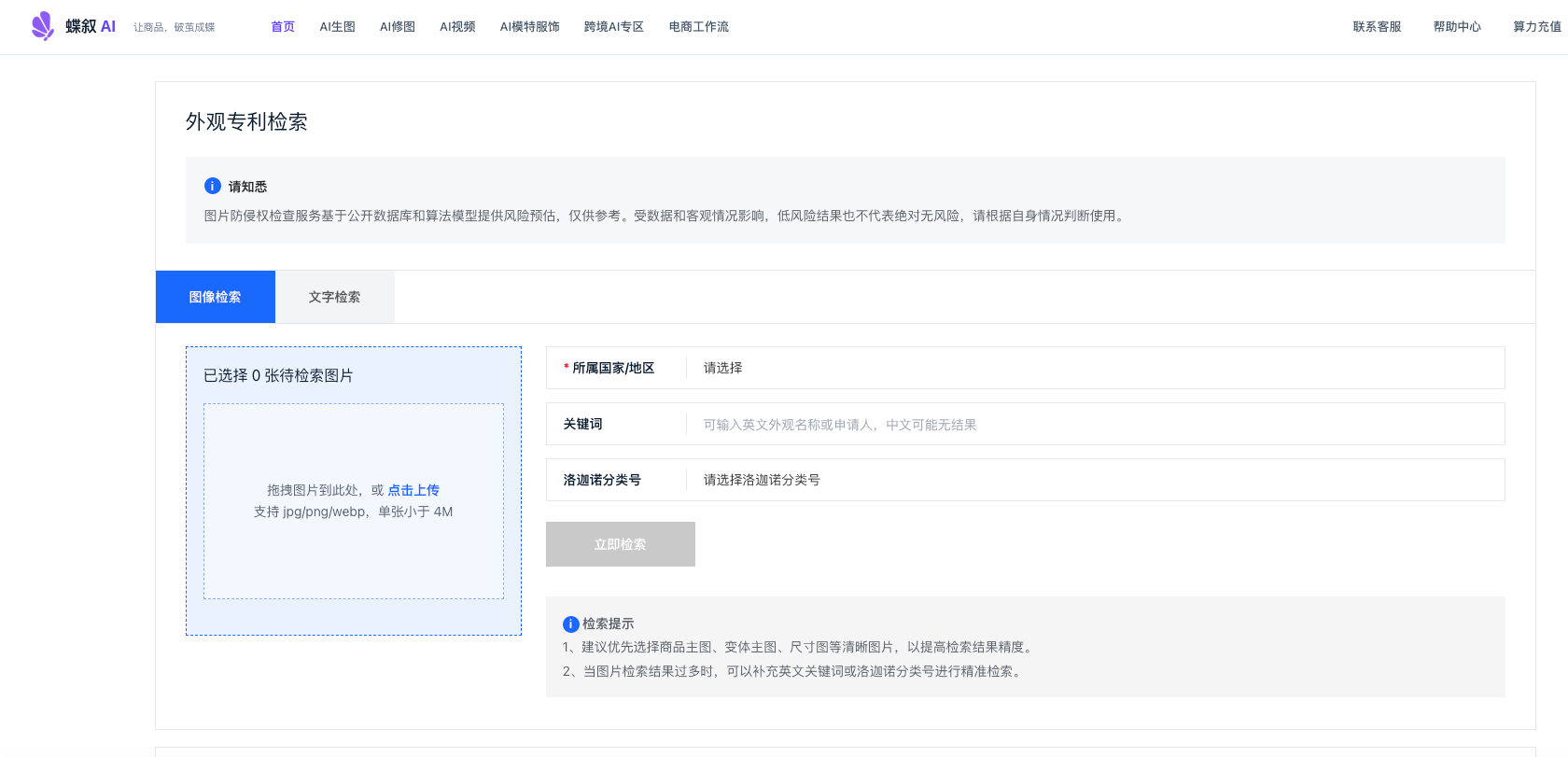The image size is (1568, 757).
Task: Click the 算力充值 link
Action: pyautogui.click(x=1537, y=26)
